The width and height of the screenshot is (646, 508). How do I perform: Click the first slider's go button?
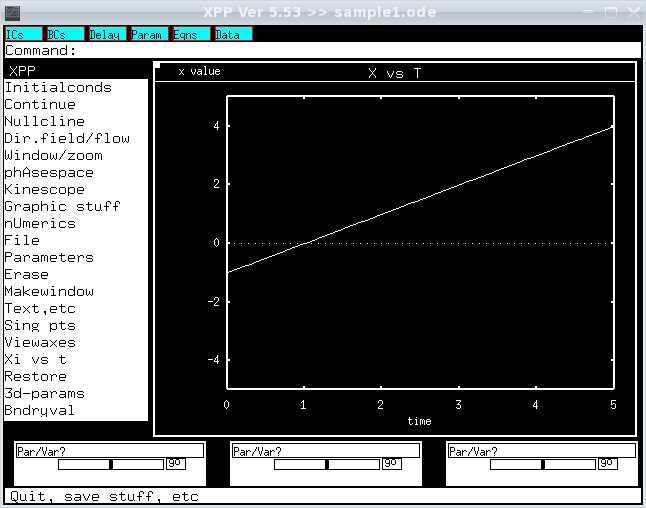(x=176, y=464)
